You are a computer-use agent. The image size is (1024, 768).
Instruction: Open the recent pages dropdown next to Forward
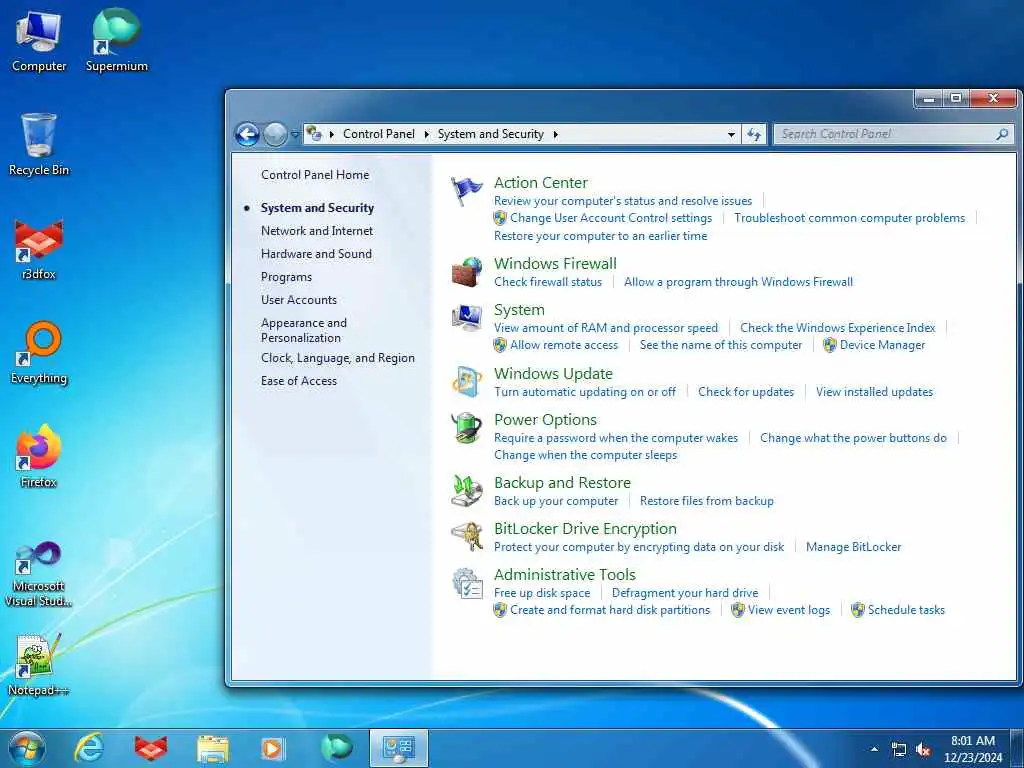pyautogui.click(x=295, y=135)
